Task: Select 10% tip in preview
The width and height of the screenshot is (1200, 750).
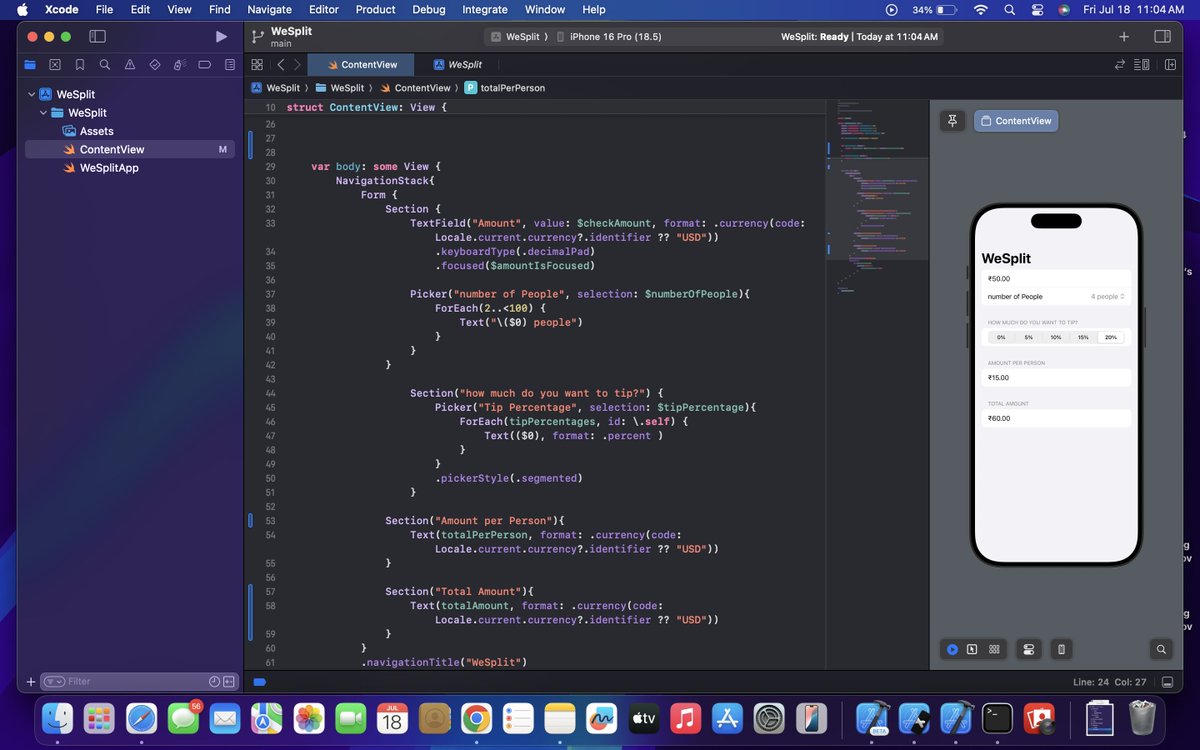Action: [1056, 338]
